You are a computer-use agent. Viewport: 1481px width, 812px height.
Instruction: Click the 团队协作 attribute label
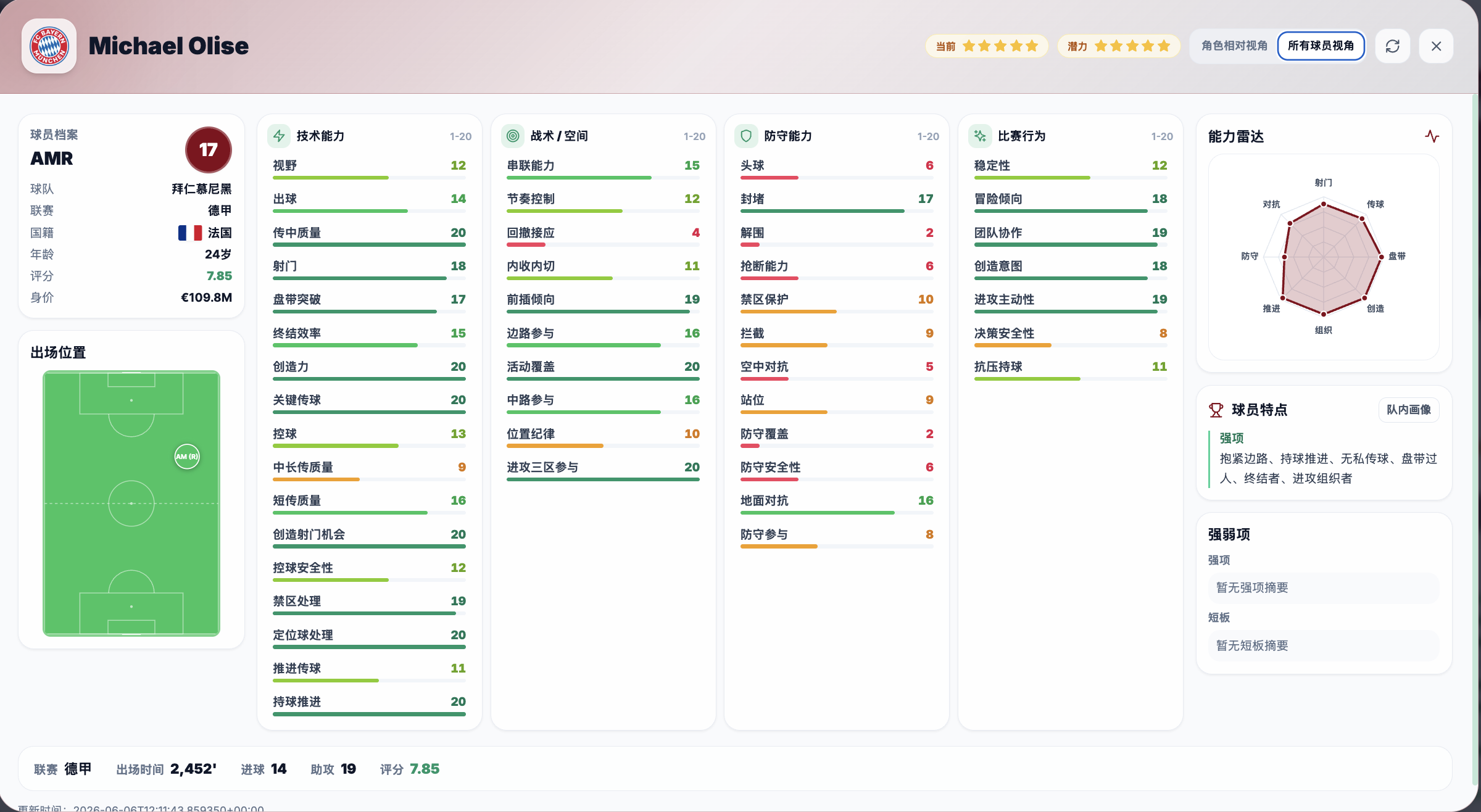click(998, 233)
